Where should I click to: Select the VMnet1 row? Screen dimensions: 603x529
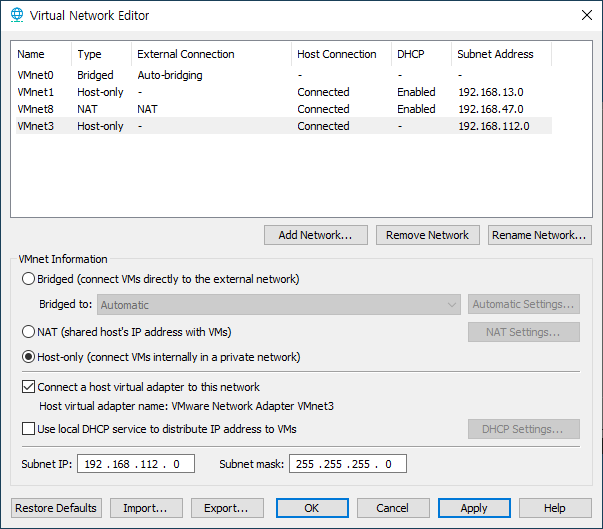coord(284,92)
